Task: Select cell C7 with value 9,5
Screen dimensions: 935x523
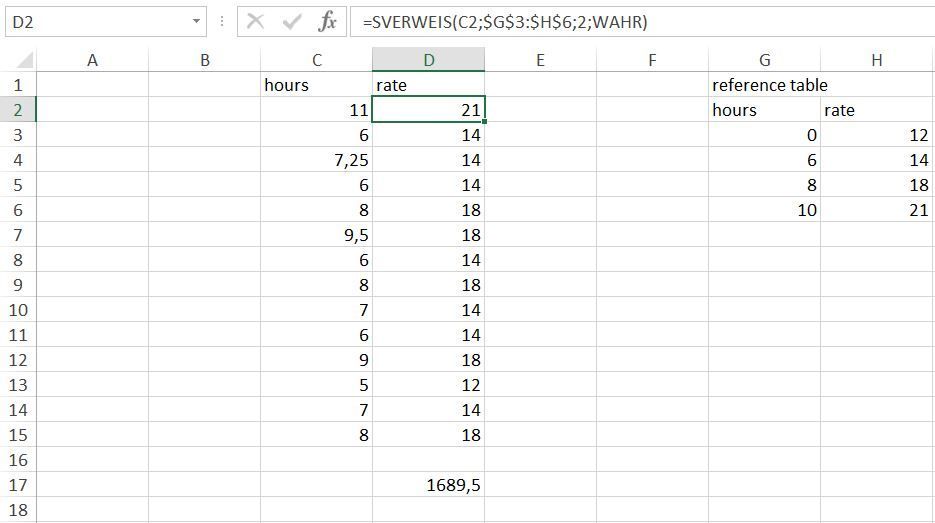Action: (x=317, y=235)
